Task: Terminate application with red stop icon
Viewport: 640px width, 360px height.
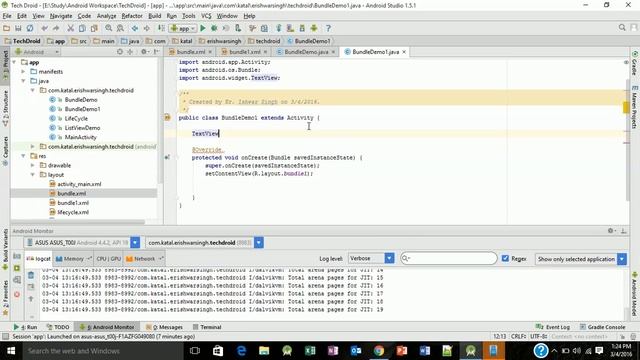Action: [17, 294]
